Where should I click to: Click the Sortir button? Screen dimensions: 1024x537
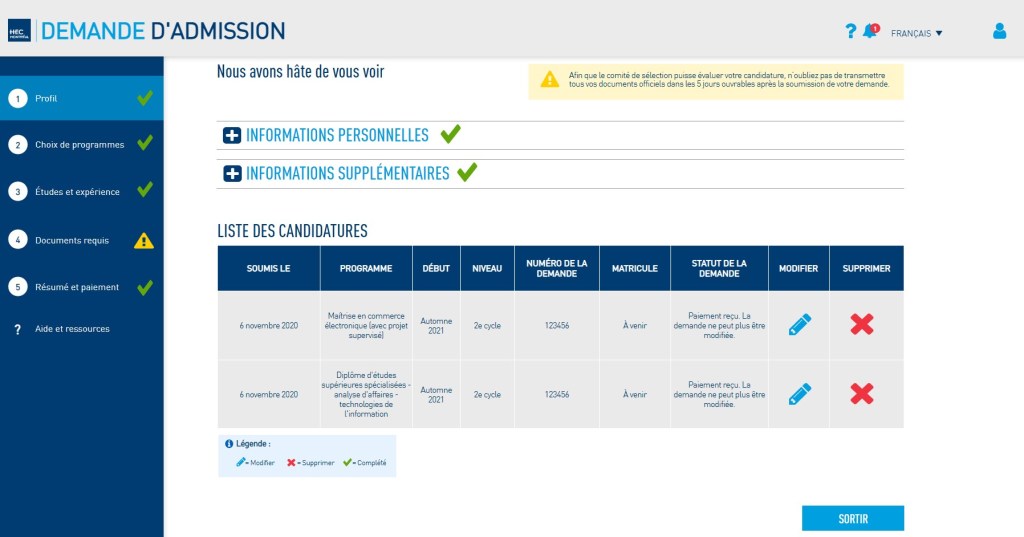852,519
